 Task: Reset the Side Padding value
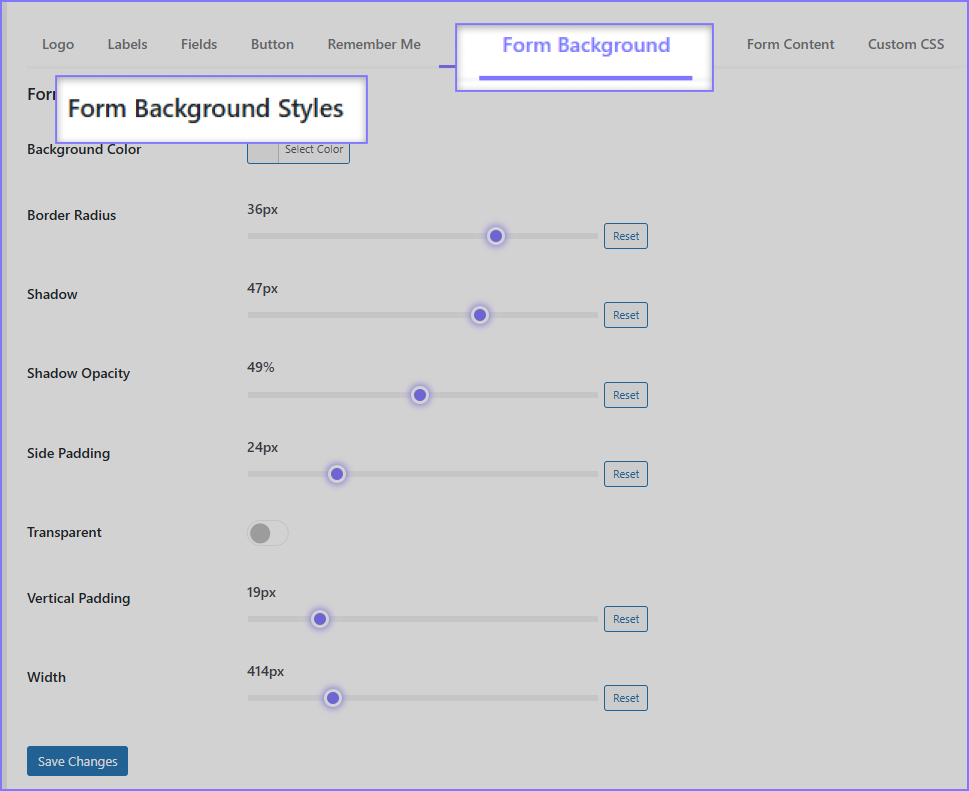pos(626,474)
